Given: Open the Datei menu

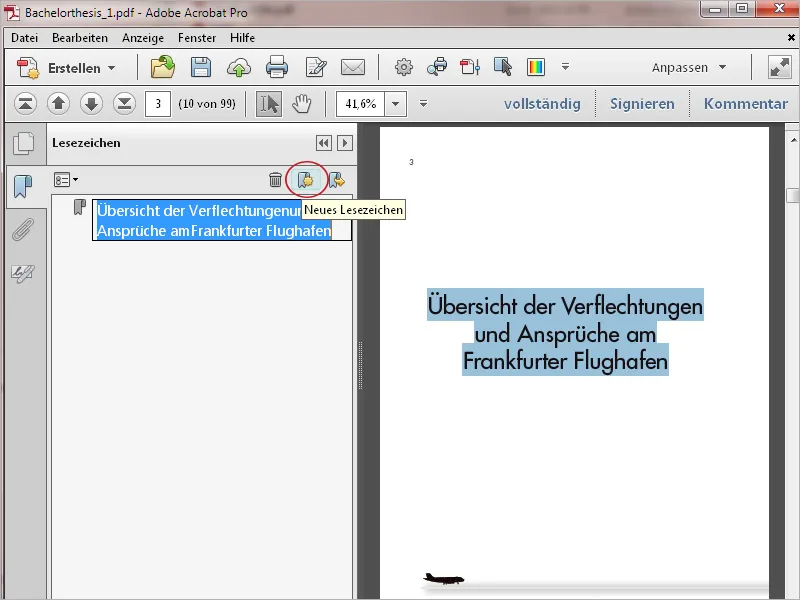Looking at the screenshot, I should 24,38.
